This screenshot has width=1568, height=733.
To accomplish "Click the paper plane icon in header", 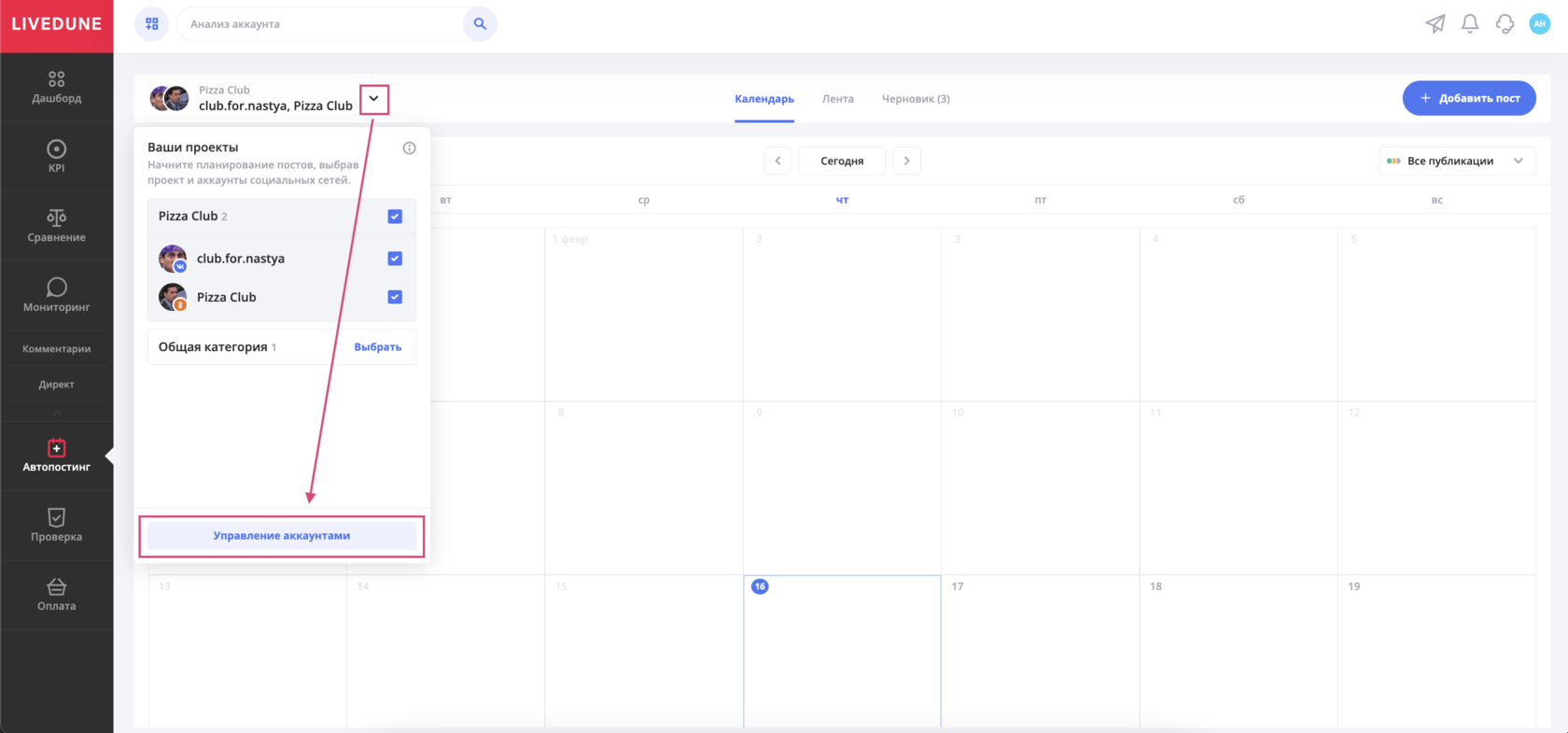I will click(1435, 24).
